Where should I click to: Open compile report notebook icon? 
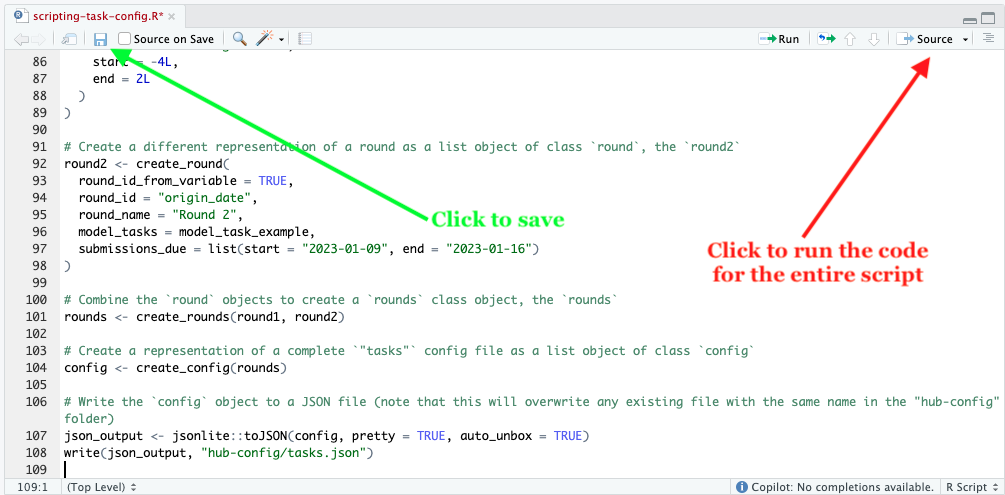pyautogui.click(x=305, y=39)
